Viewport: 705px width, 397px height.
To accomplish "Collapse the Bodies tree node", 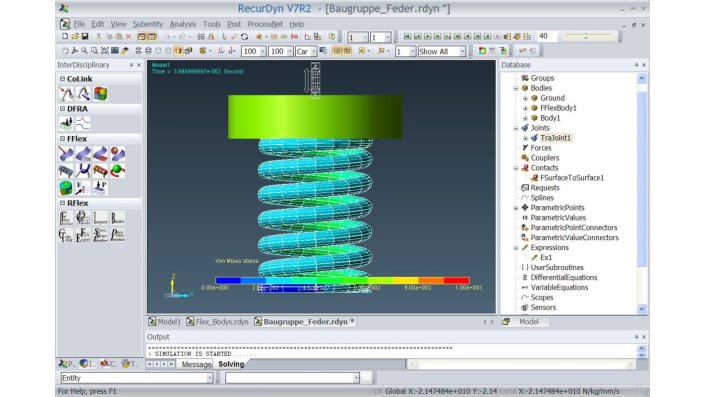I will coord(516,88).
